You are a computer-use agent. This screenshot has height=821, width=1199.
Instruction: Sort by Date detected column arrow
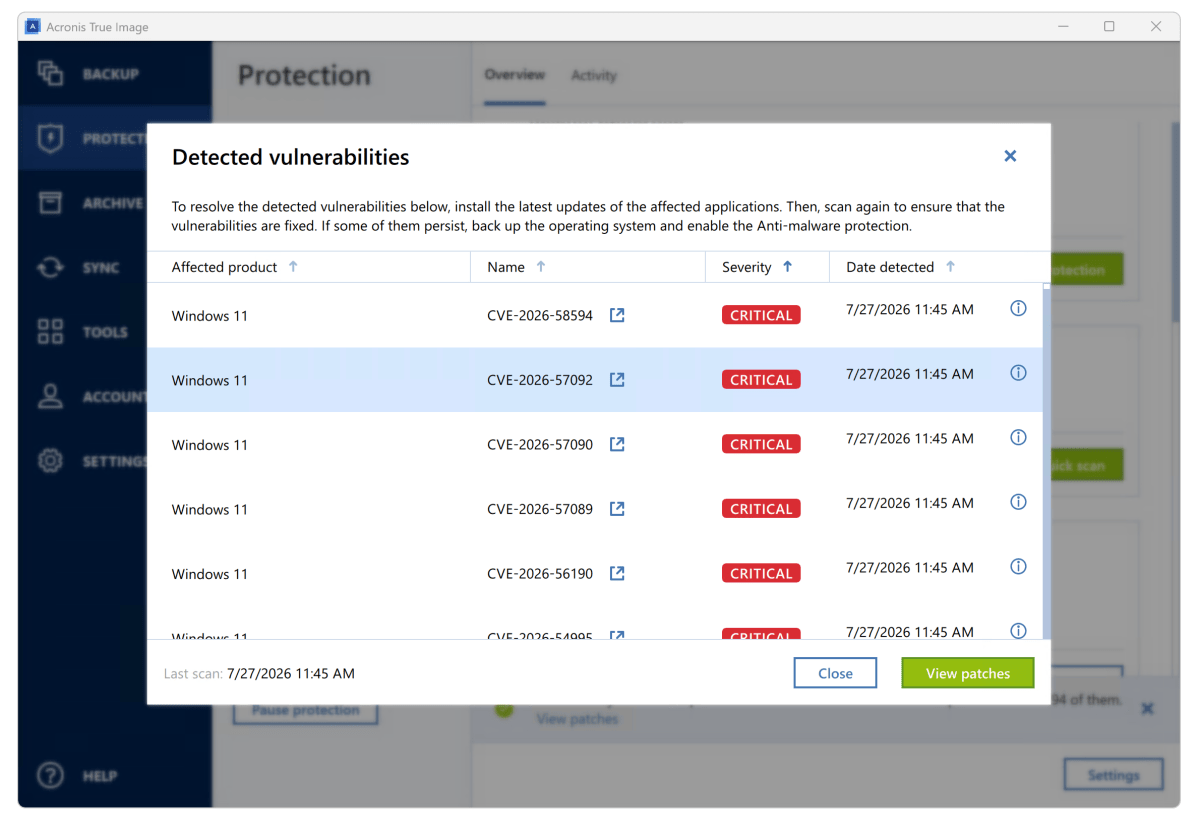click(950, 267)
